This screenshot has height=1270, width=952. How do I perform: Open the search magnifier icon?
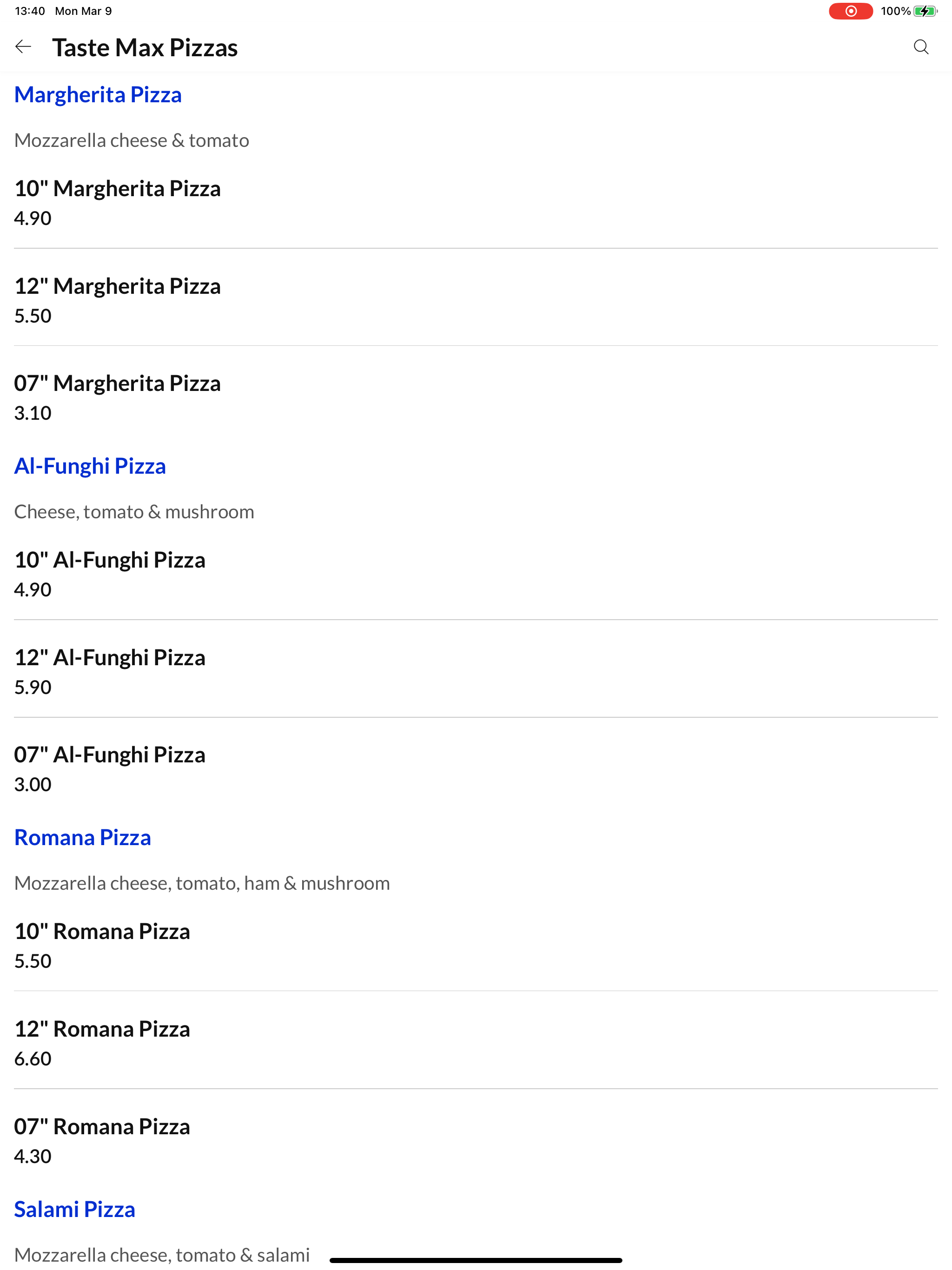click(x=921, y=46)
